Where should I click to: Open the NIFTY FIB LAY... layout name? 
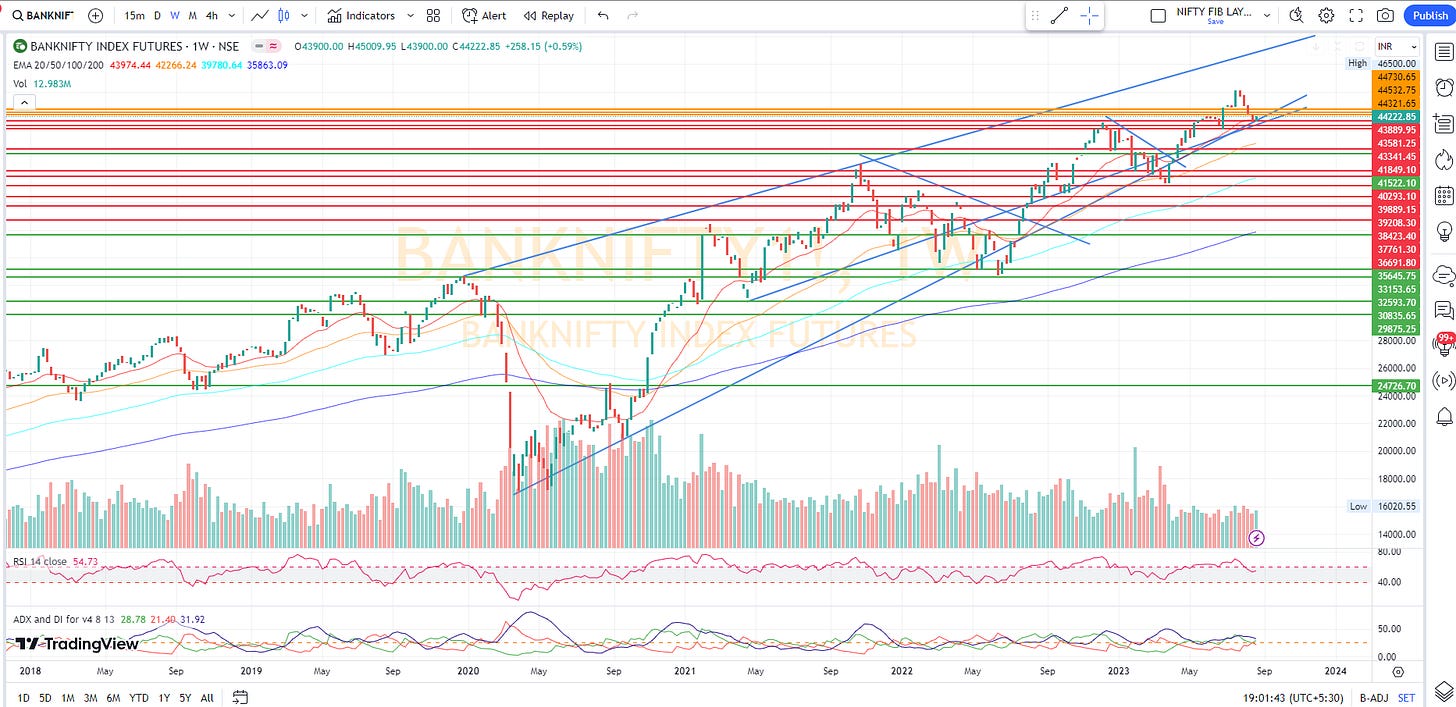[1215, 11]
